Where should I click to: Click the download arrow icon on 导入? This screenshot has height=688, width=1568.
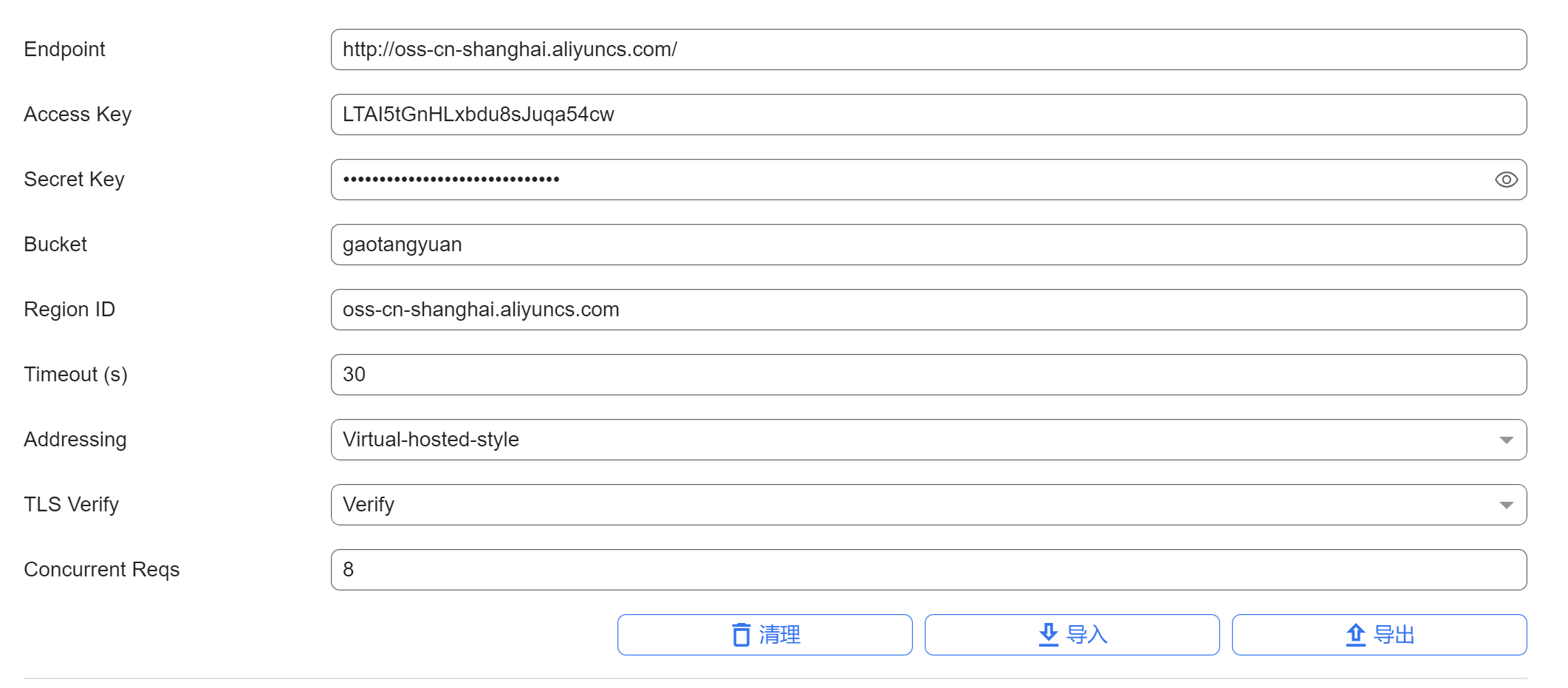tap(1048, 635)
